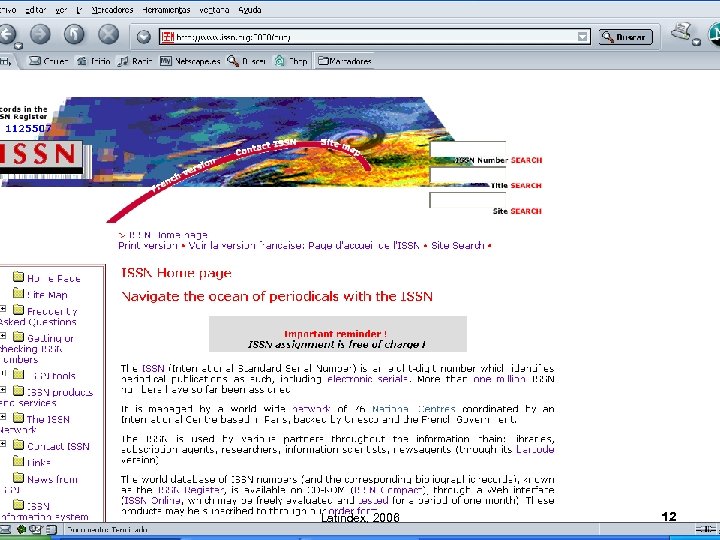Expand the ISSN products and services node

click(x=3, y=389)
